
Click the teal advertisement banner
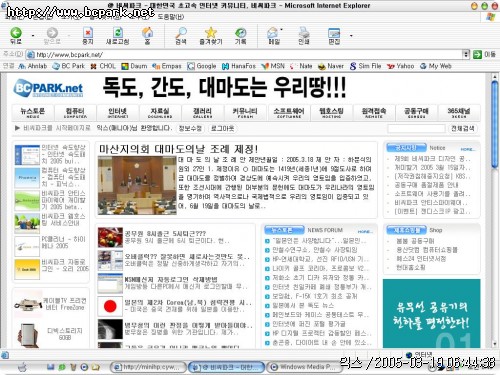click(431, 314)
